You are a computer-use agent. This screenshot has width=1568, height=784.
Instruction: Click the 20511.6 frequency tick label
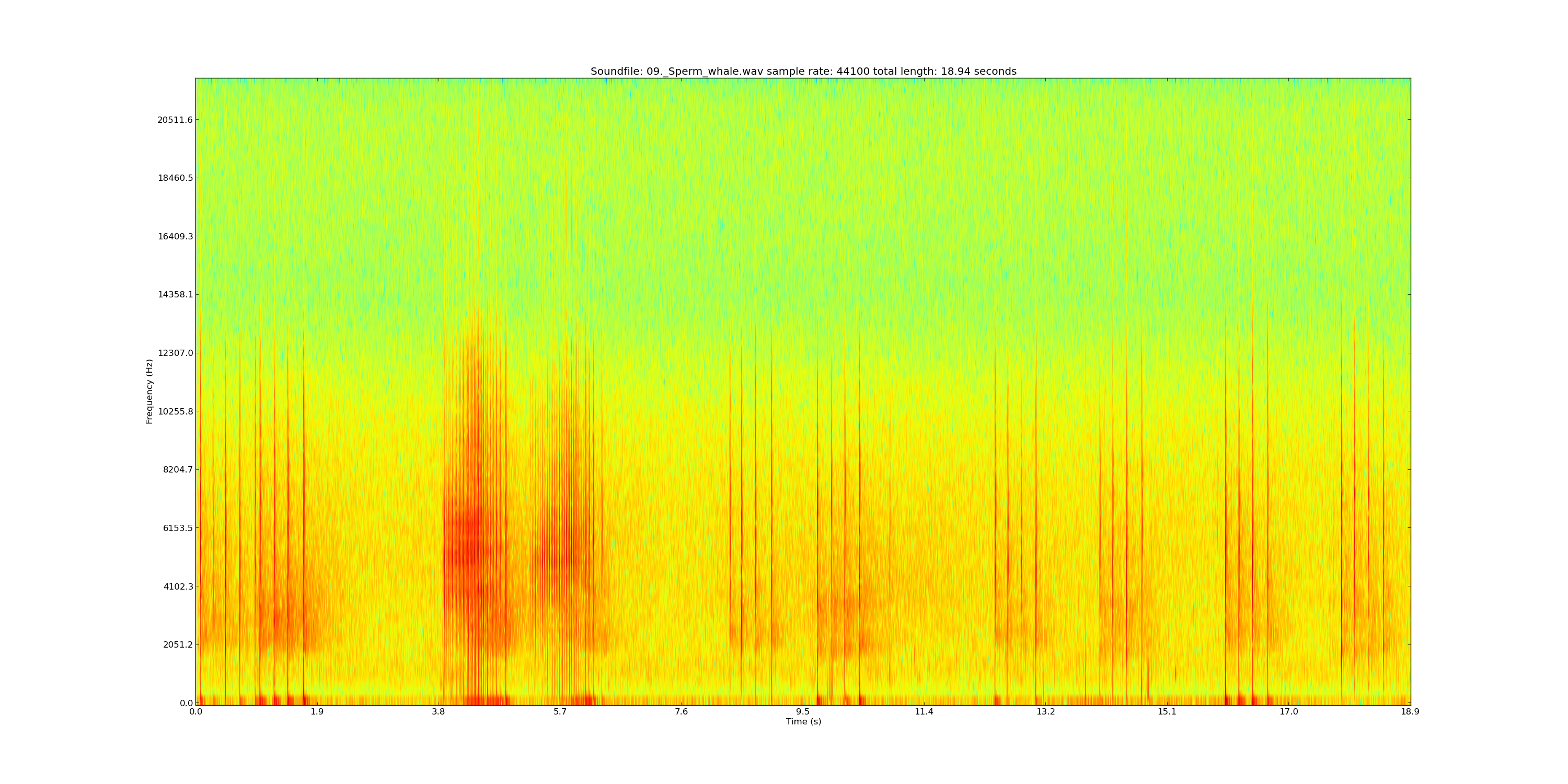coord(175,120)
